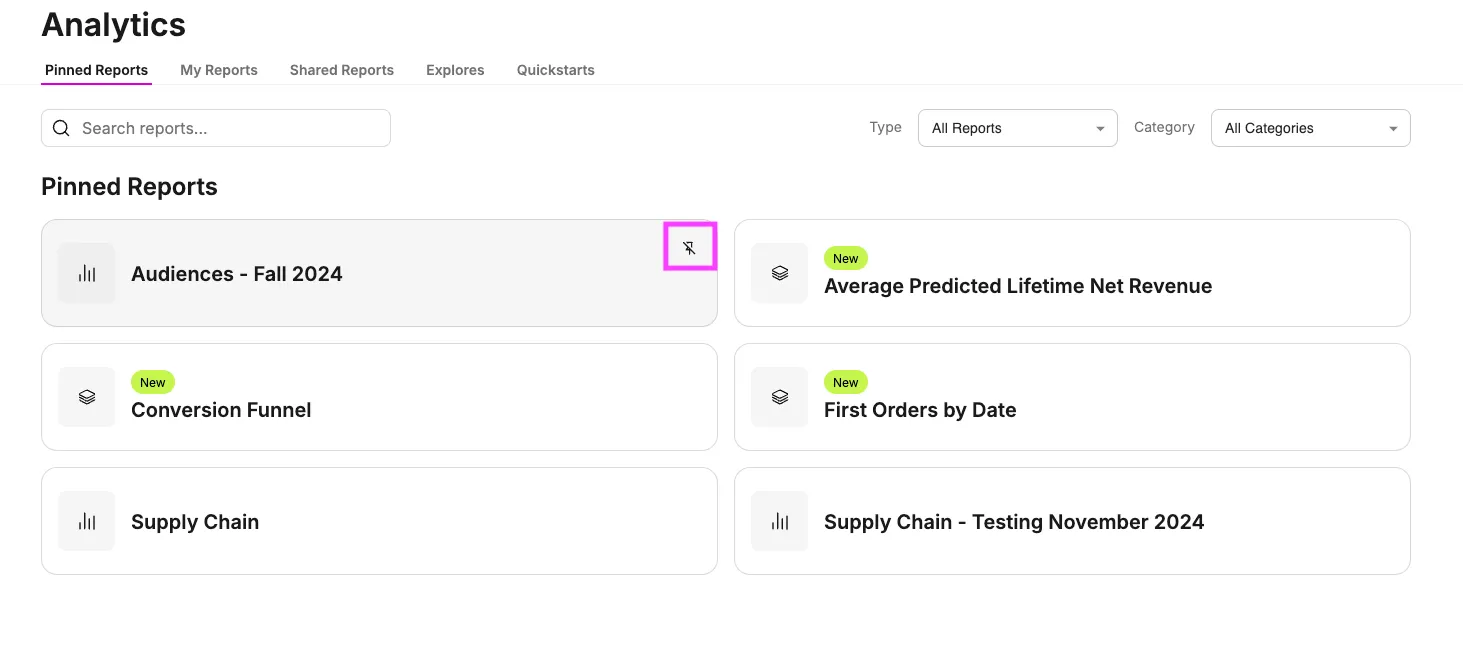Click the New badge on First Orders by Date
The image size is (1463, 657).
[846, 382]
